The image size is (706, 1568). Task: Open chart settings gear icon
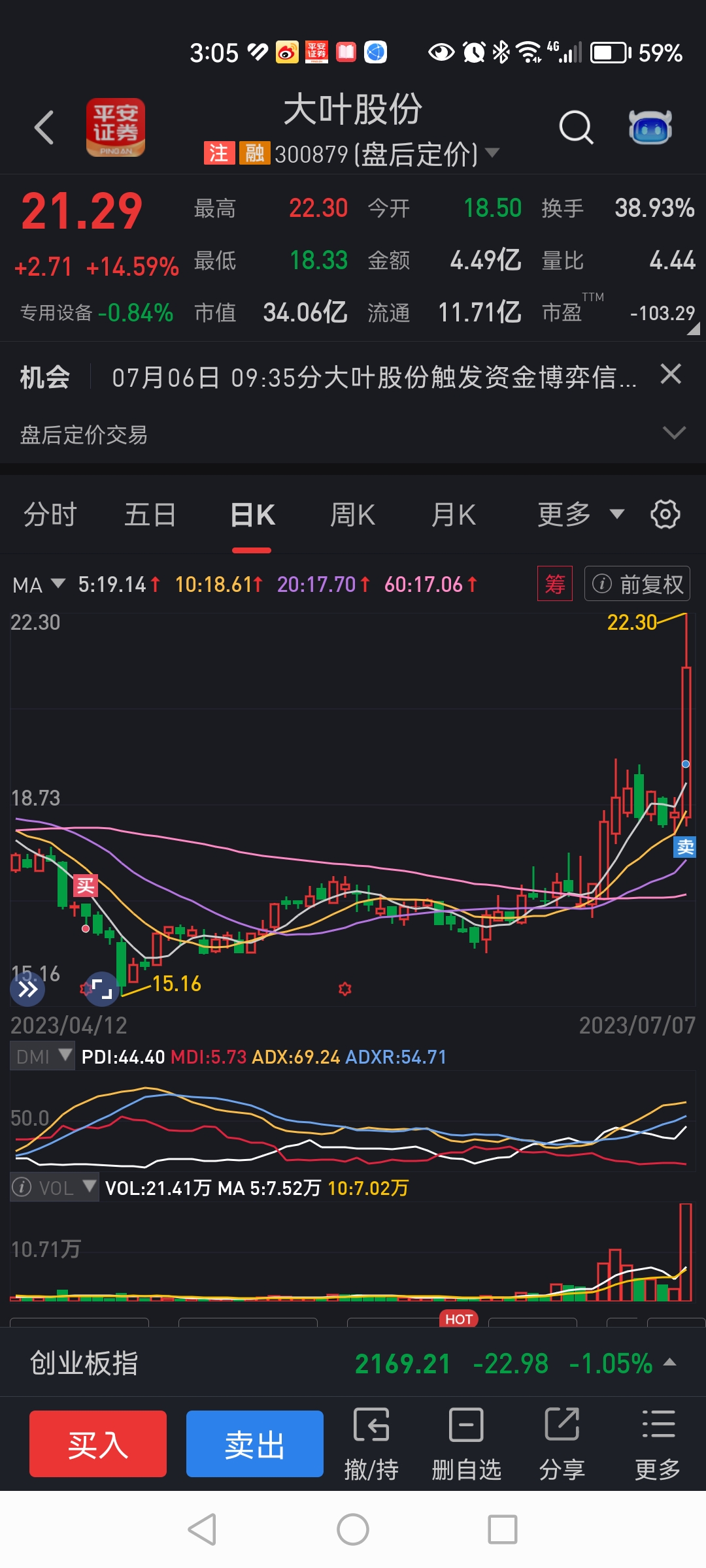[665, 514]
